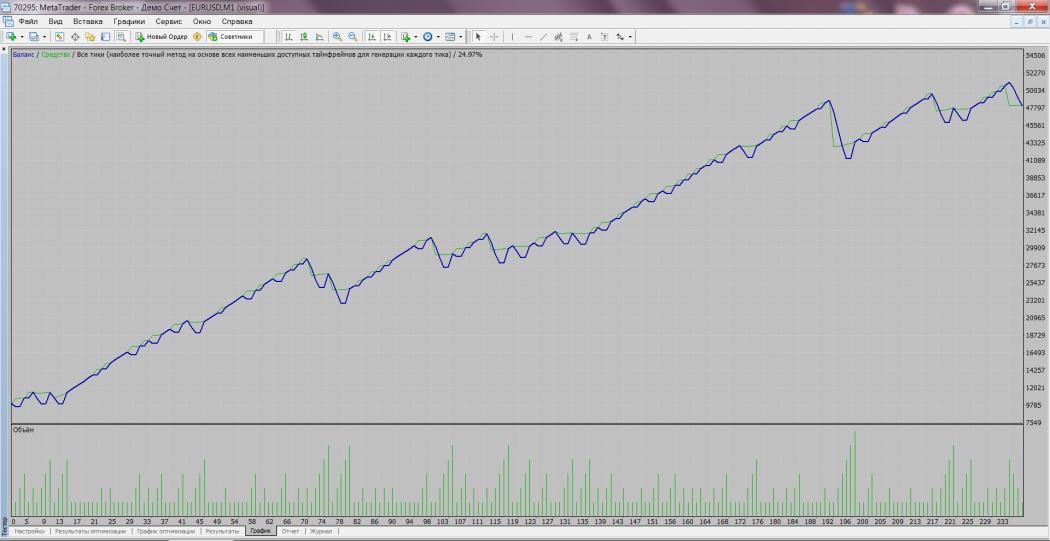Open the Indicators list icon

pos(405,36)
